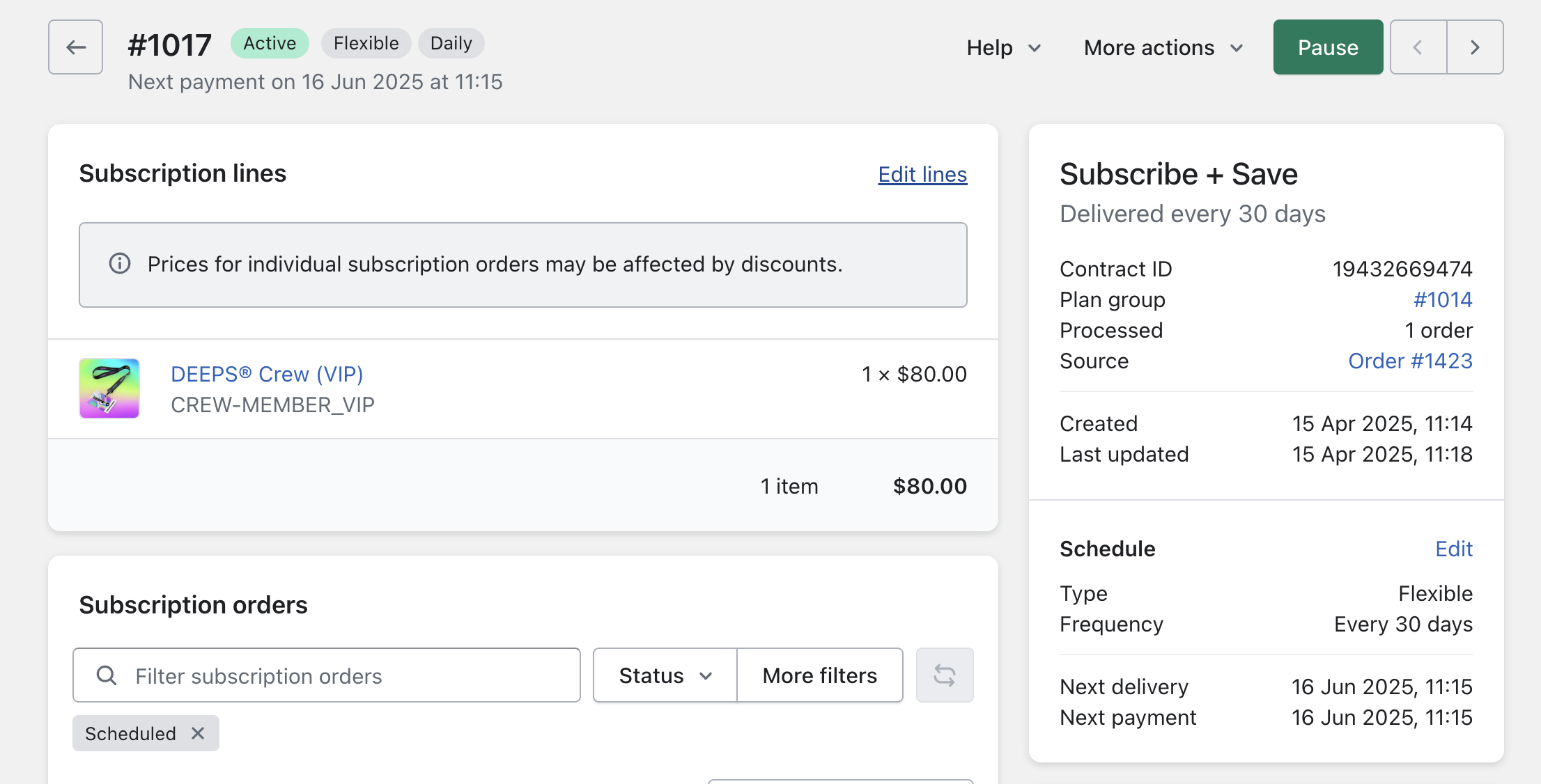1541x784 pixels.
Task: Remove the Scheduled filter tag
Action: (x=198, y=733)
